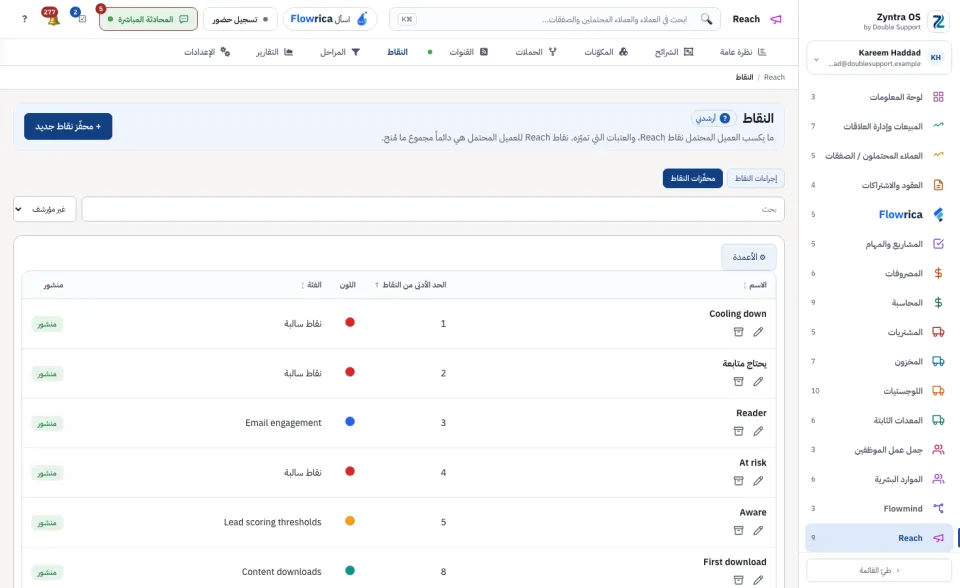Open the help question mark icon
The height and width of the screenshot is (588, 960).
(x=24, y=19)
